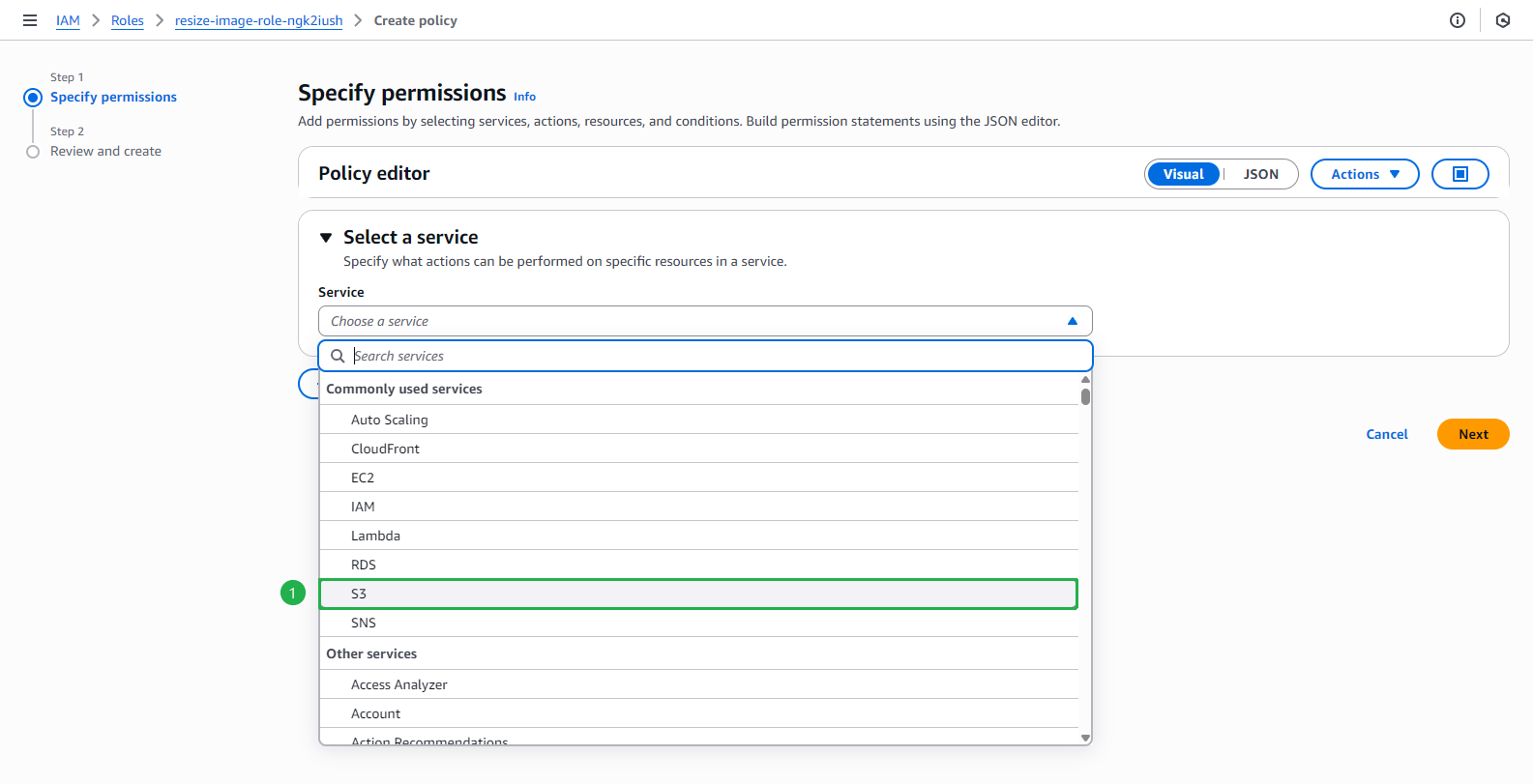Go to IAM breadcrumb link
Image resolution: width=1533 pixels, height=784 pixels.
[68, 20]
